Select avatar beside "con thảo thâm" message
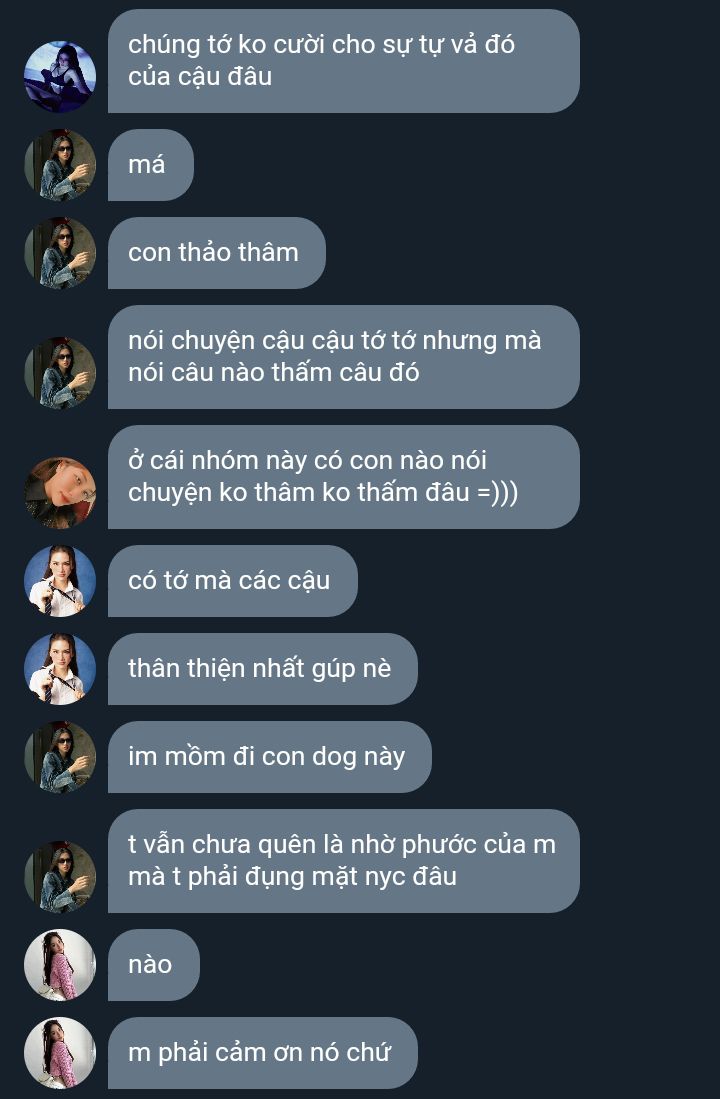The height and width of the screenshot is (1099, 720). [x=60, y=253]
